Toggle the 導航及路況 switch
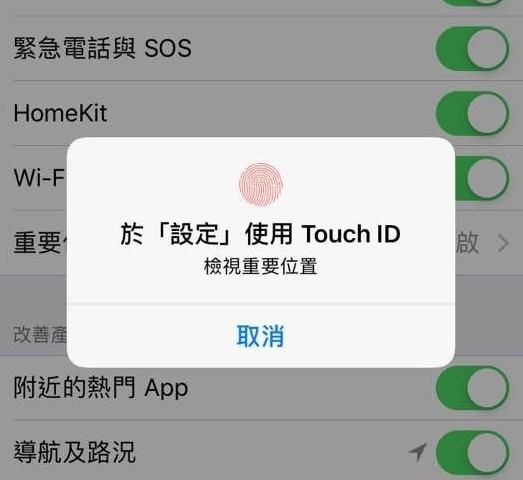523x480 pixels. tap(472, 453)
